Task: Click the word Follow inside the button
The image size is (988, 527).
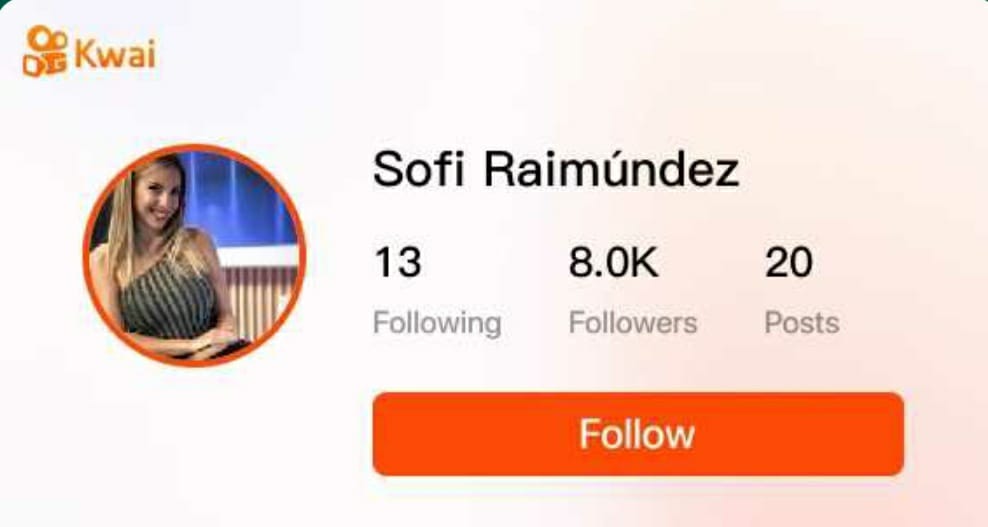Action: [637, 434]
